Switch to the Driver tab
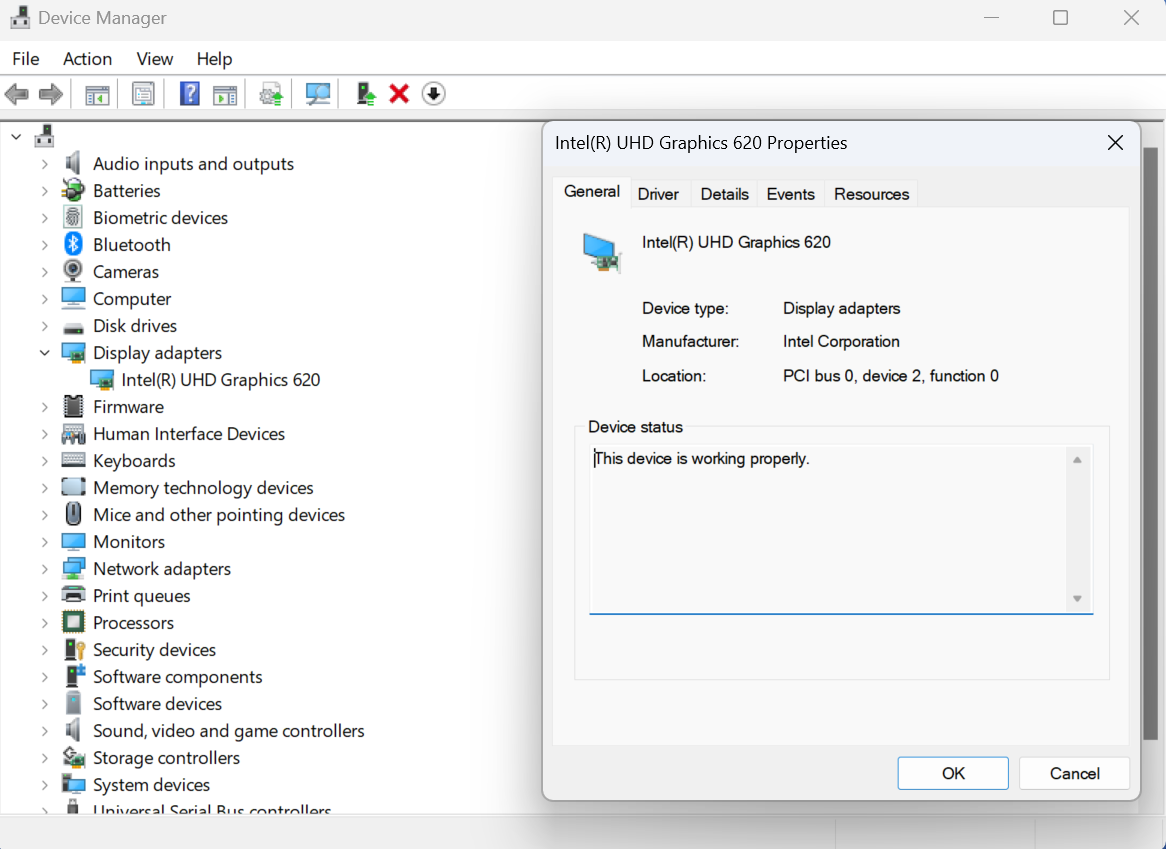 click(659, 193)
